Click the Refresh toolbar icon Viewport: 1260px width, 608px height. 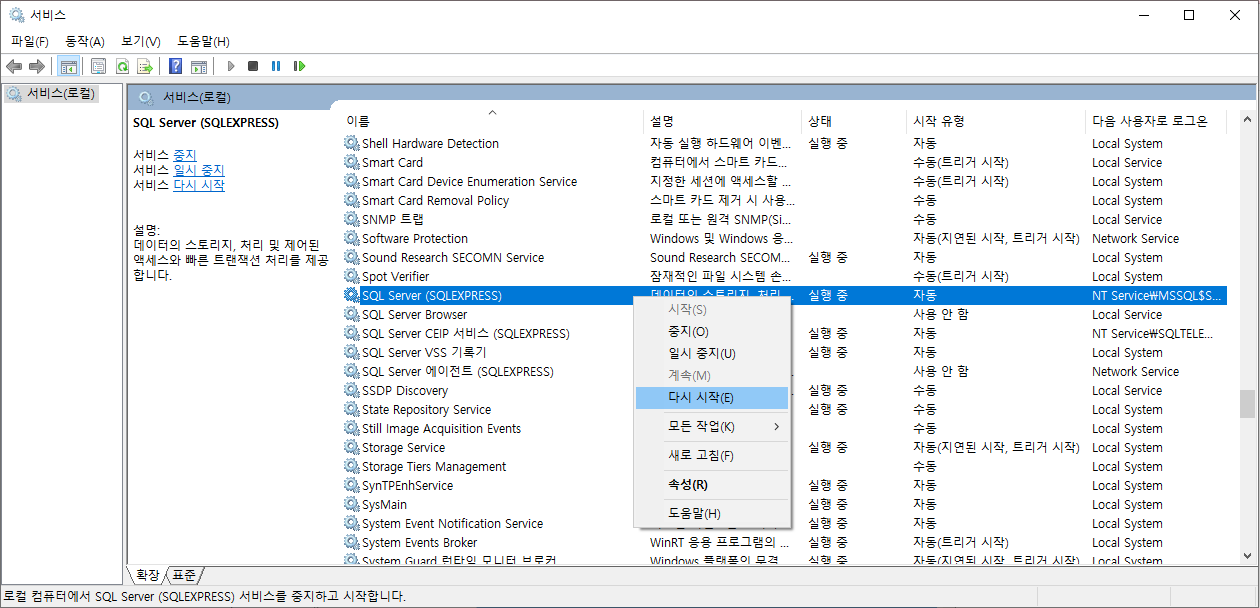pyautogui.click(x=122, y=66)
